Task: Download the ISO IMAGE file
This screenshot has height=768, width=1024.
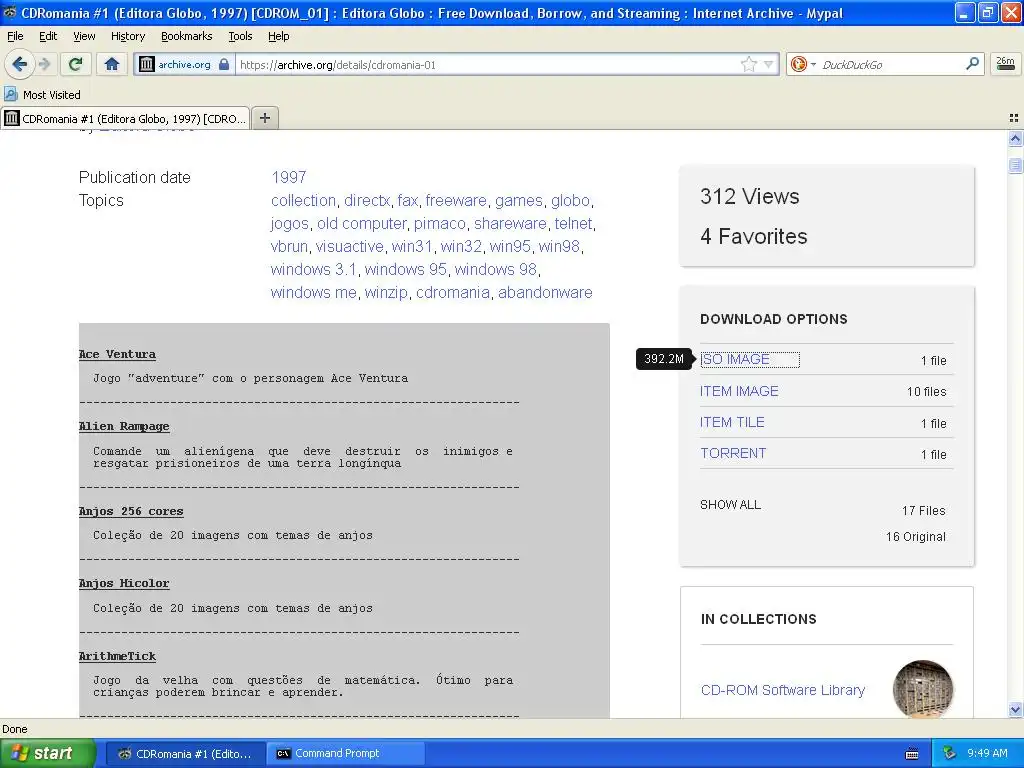Action: [x=735, y=359]
